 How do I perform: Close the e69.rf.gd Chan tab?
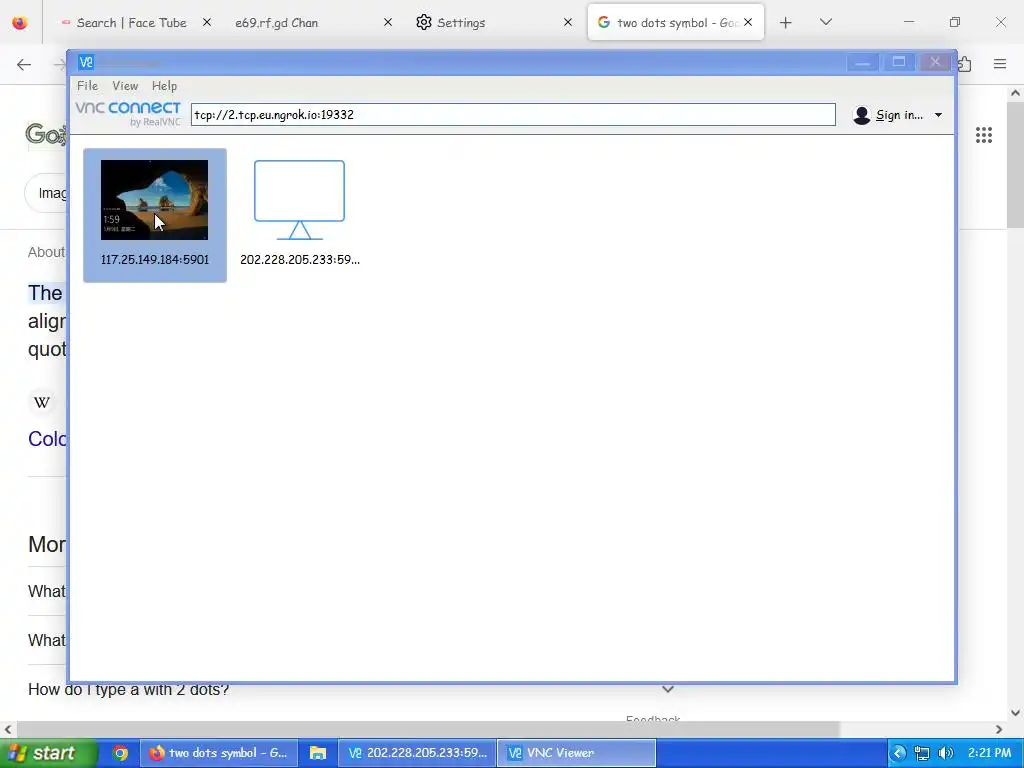(388, 22)
